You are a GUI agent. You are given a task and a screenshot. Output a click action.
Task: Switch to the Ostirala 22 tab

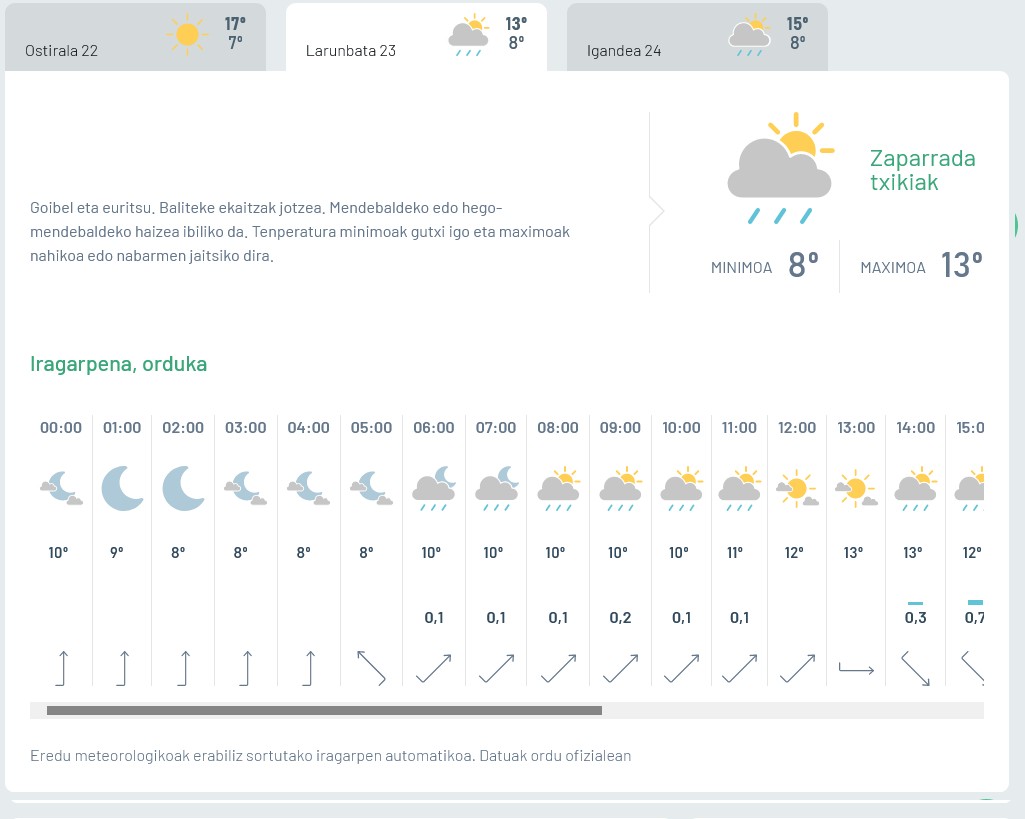(x=135, y=37)
